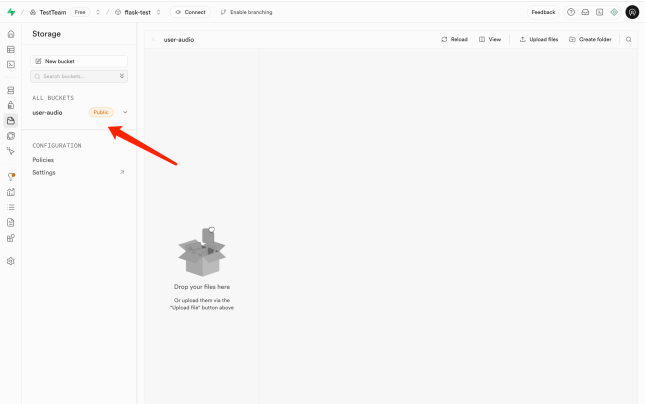Open the TestTeam organization switcher

point(97,12)
